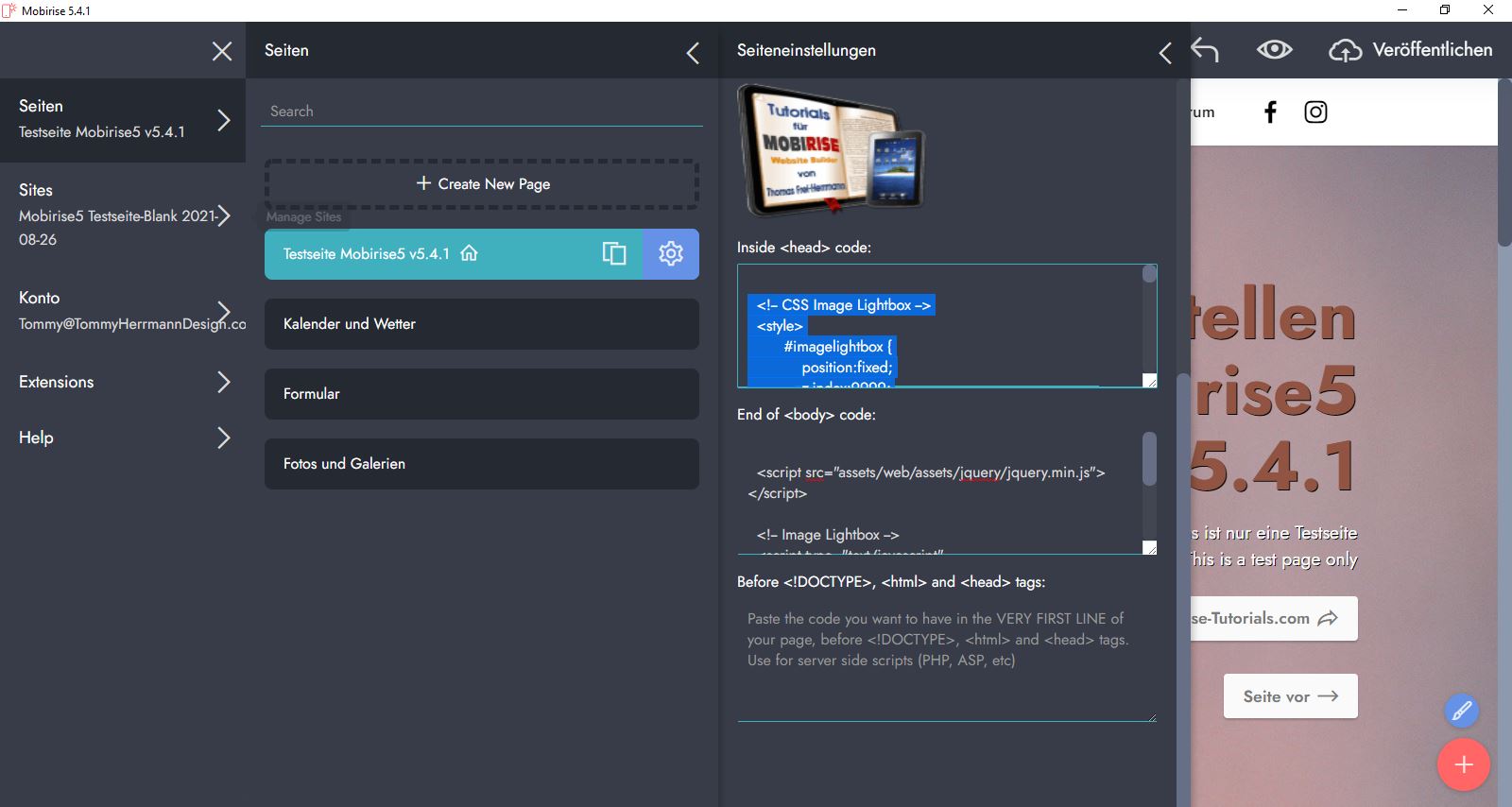Click the page settings gear icon
Image resolution: width=1512 pixels, height=807 pixels.
(x=671, y=254)
